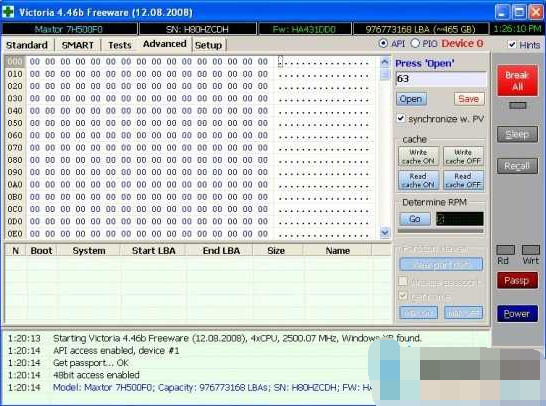
Task: Select the PIO radio button
Action: tap(415, 44)
